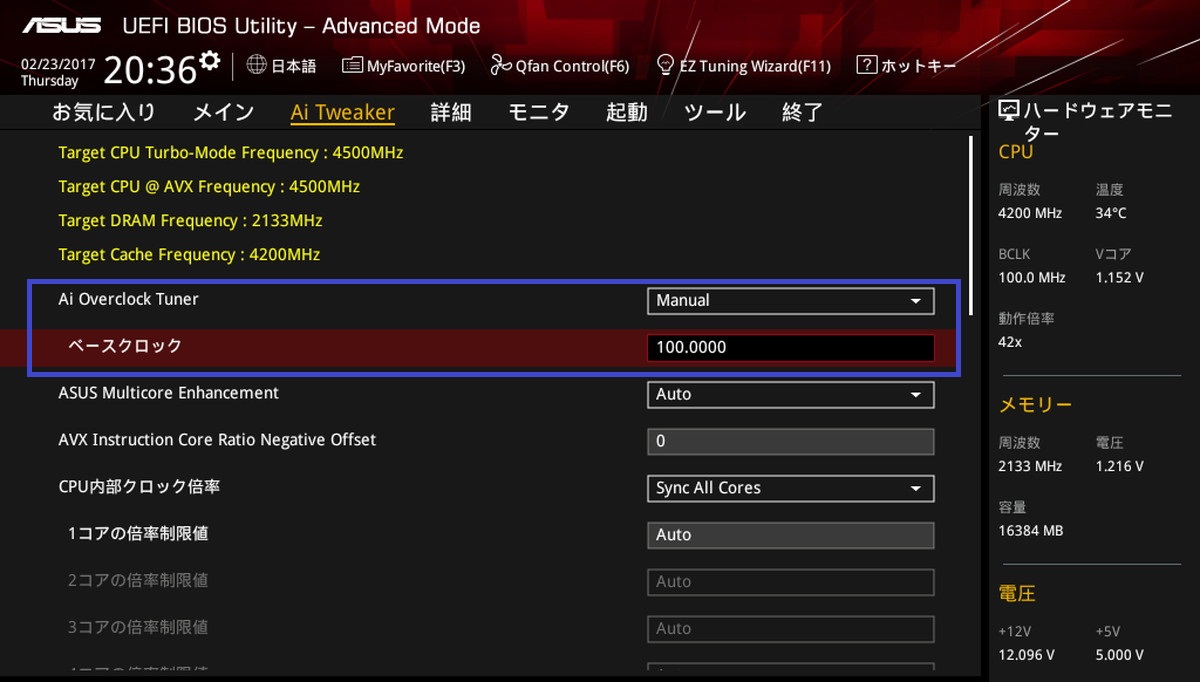This screenshot has height=682, width=1200.
Task: Click ASUS Multicore Enhancement label
Action: [x=169, y=393]
